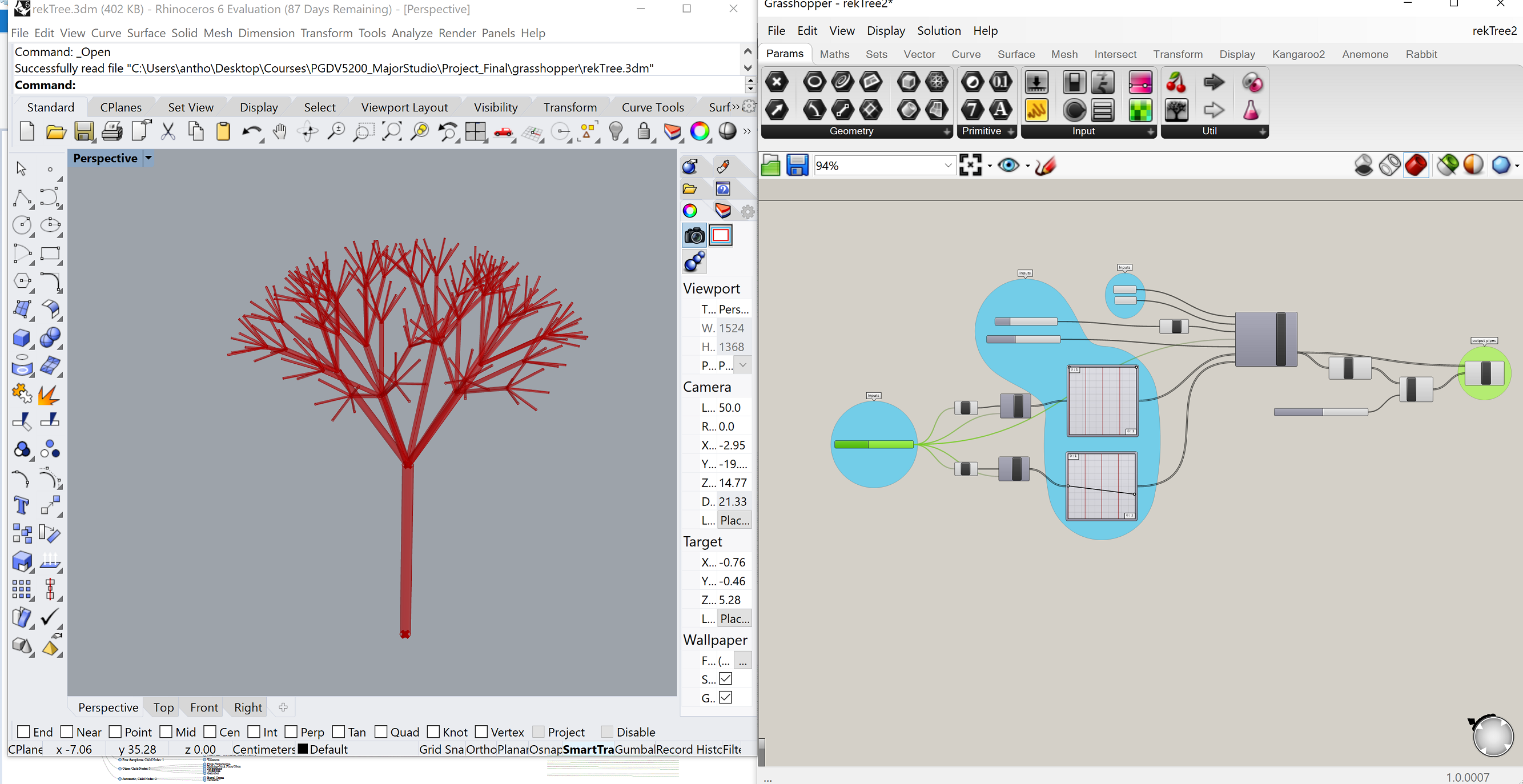This screenshot has height=784, width=1523.
Task: Click the target location Place button
Action: click(x=734, y=618)
